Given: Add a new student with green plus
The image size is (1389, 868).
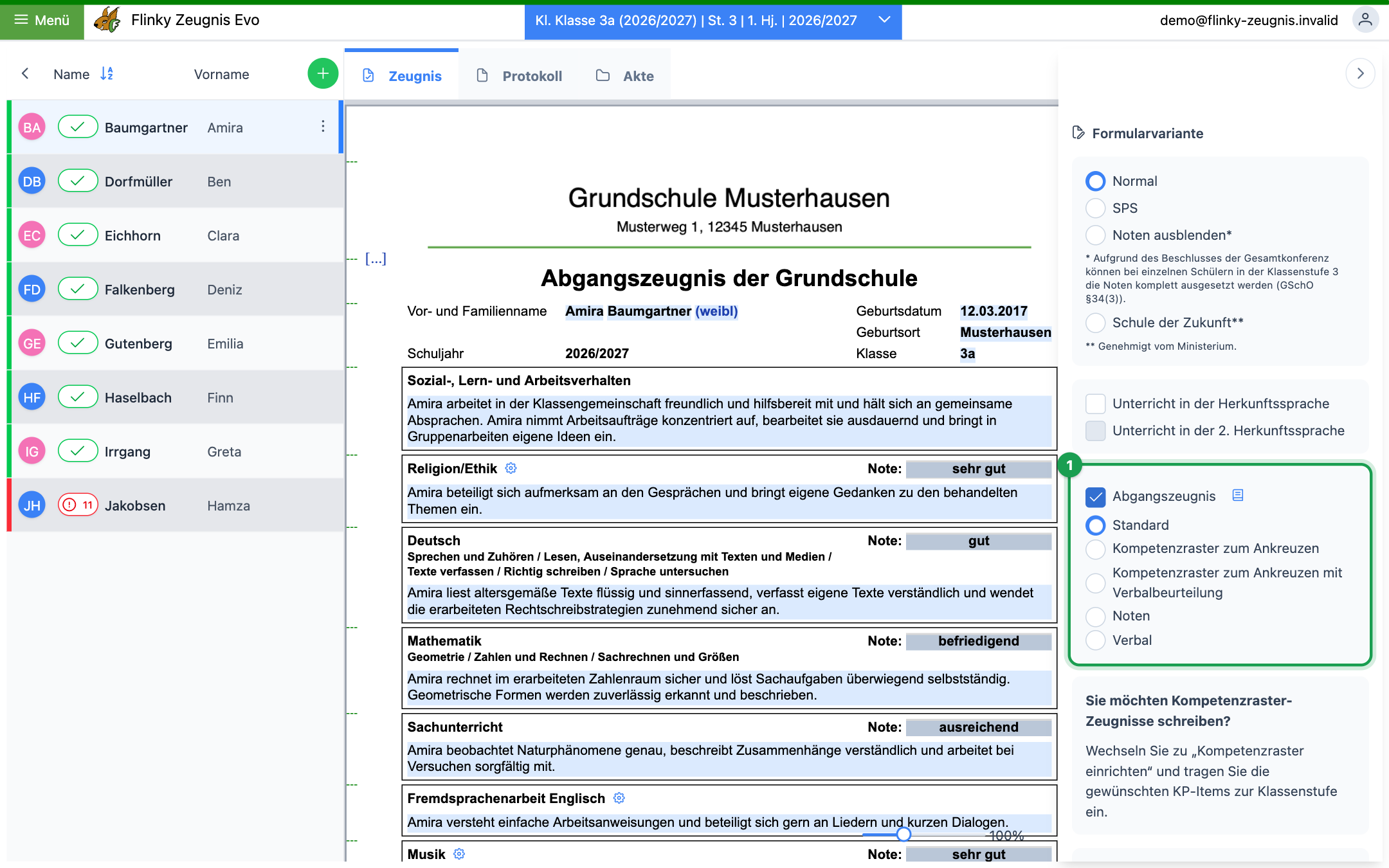Looking at the screenshot, I should 323,74.
